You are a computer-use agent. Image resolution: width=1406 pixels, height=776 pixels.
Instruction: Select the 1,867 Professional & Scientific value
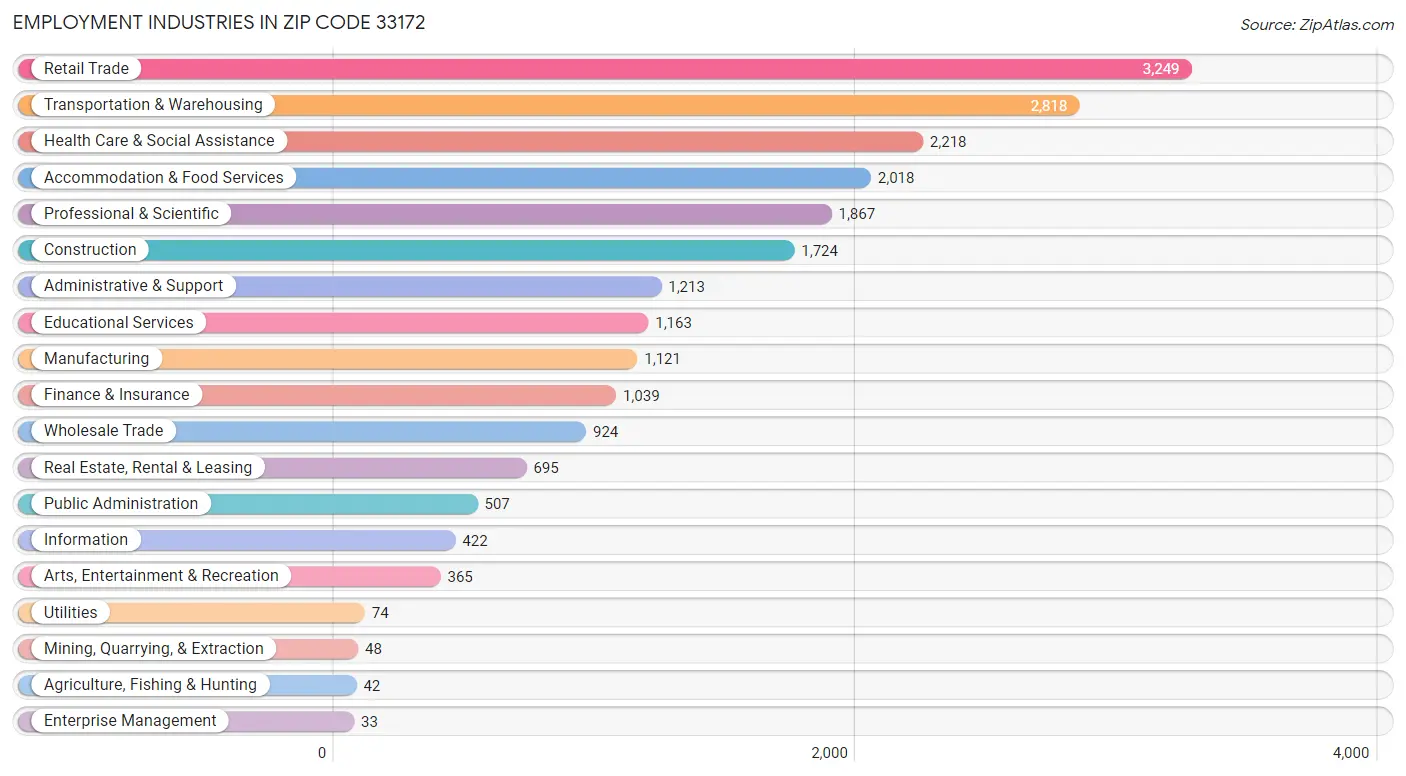point(857,214)
